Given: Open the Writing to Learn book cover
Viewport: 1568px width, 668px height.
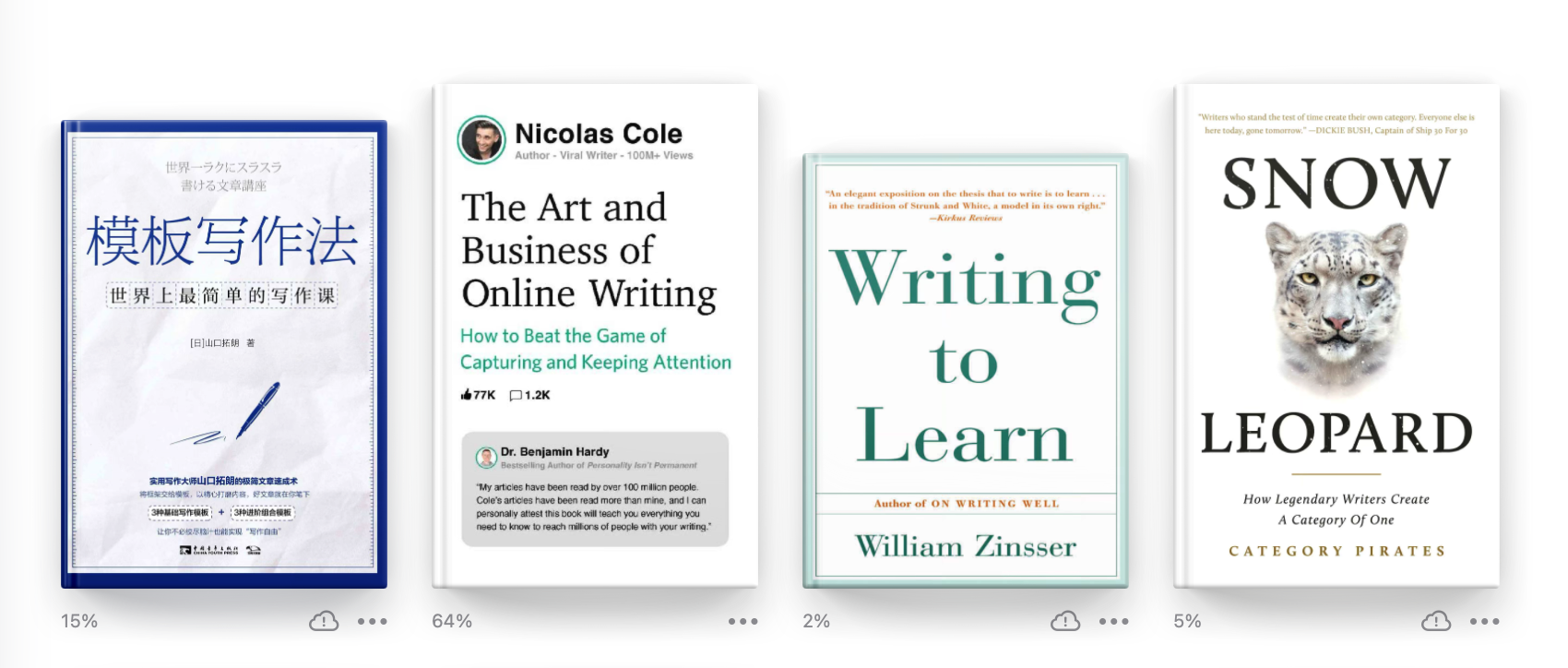Looking at the screenshot, I should [966, 371].
